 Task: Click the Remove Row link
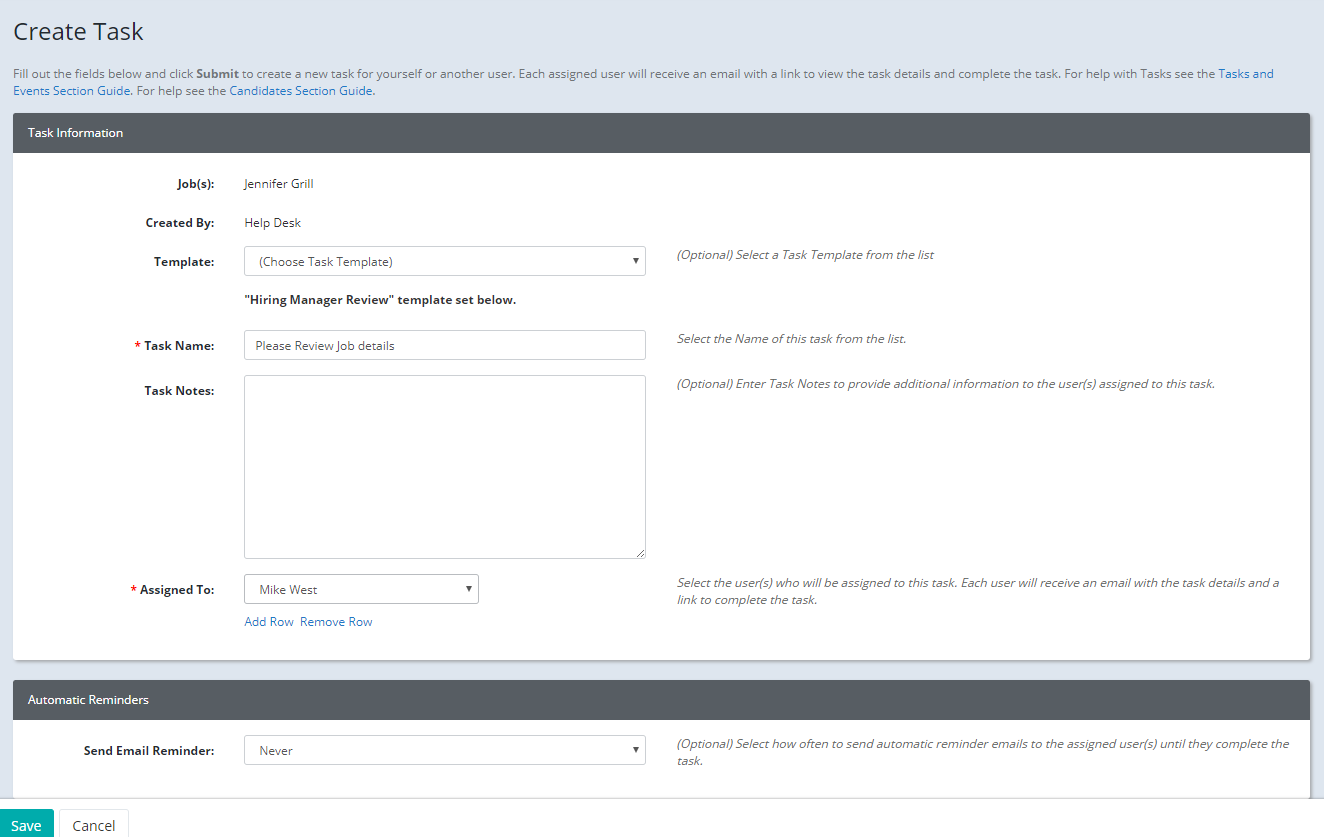pos(335,621)
